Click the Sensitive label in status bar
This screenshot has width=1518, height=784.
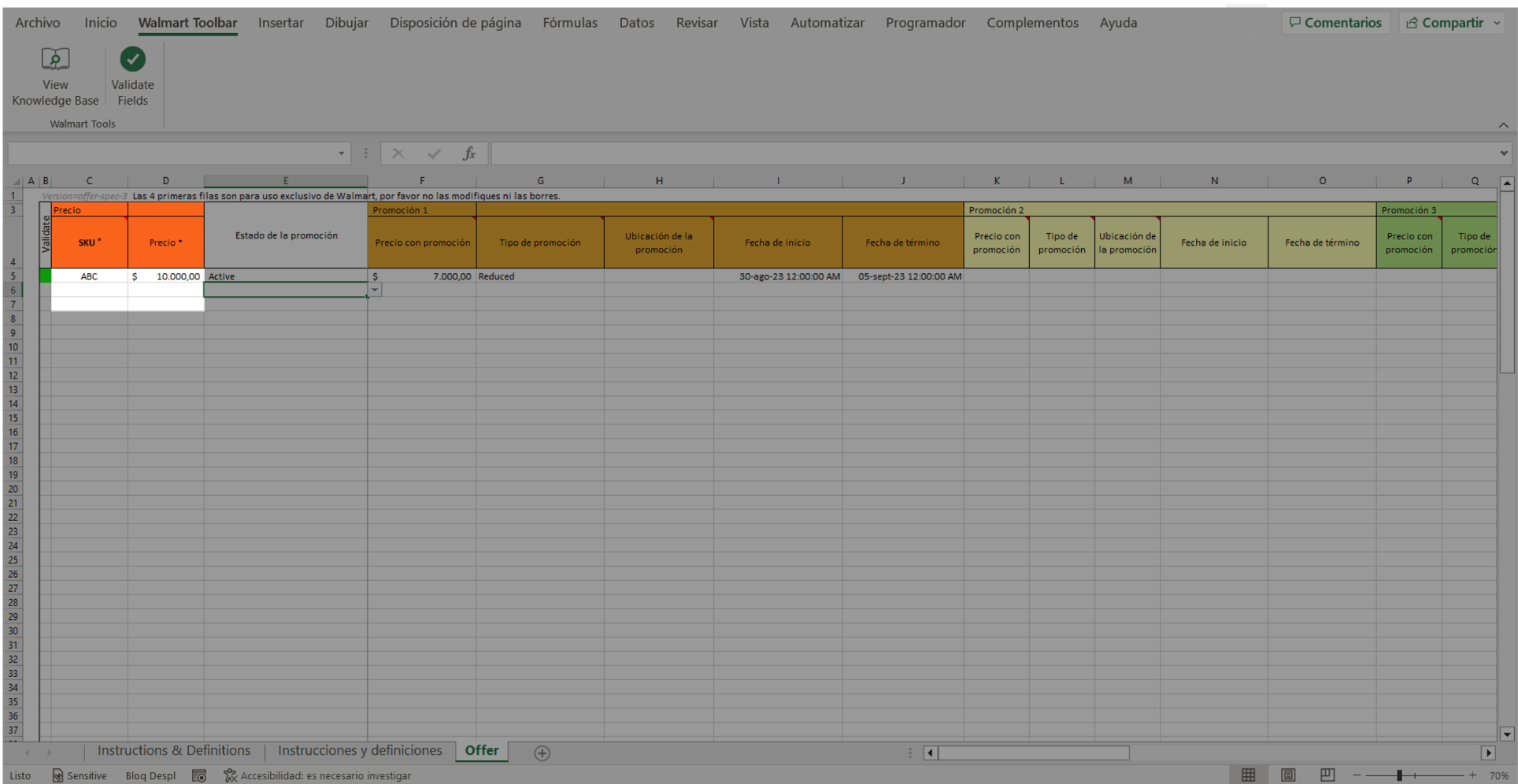(79, 775)
